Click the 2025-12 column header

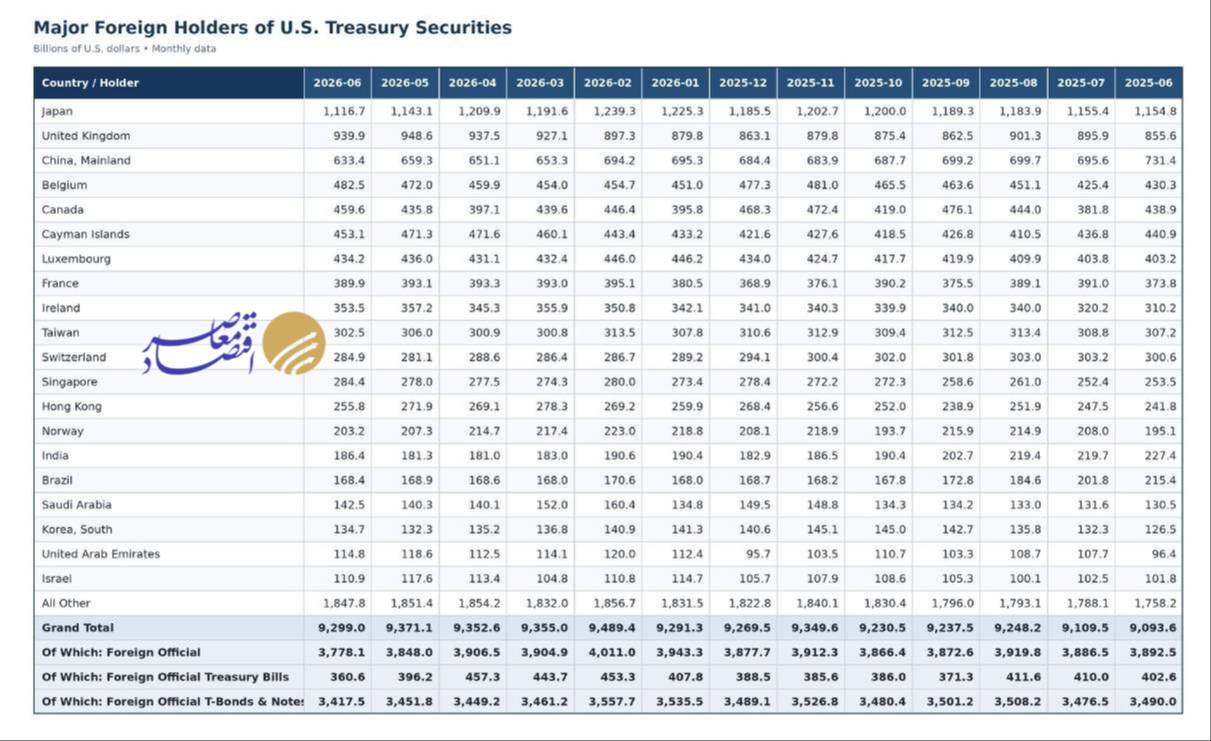pos(742,83)
